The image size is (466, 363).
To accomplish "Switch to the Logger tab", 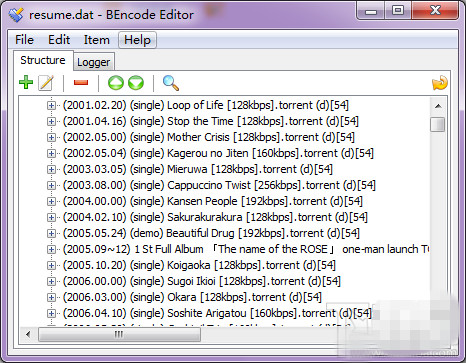I will [94, 62].
